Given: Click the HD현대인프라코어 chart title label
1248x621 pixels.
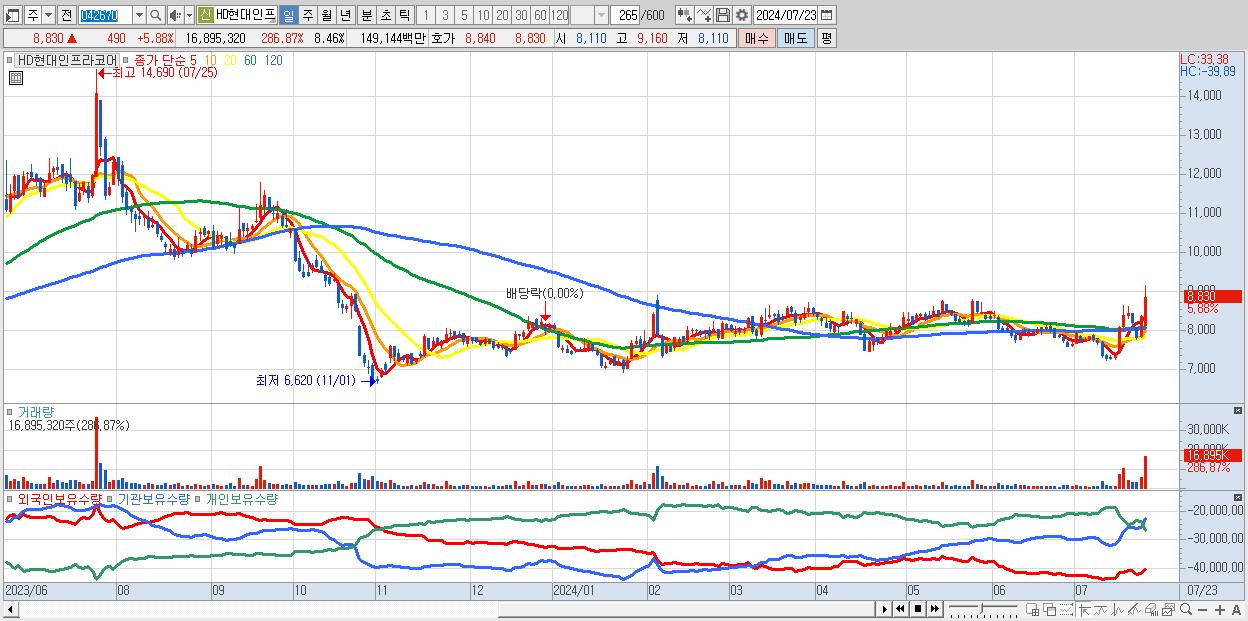Looking at the screenshot, I should pos(66,60).
